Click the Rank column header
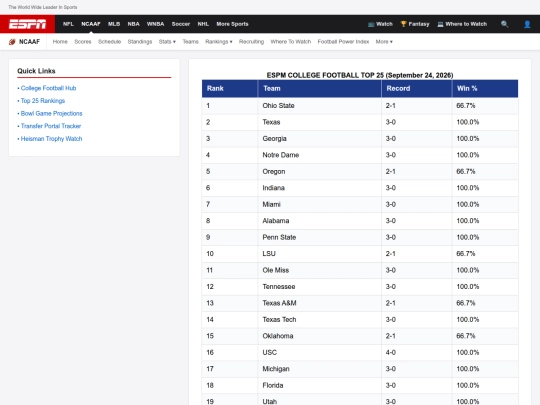Screen dimensions: 540x405 [229, 89]
